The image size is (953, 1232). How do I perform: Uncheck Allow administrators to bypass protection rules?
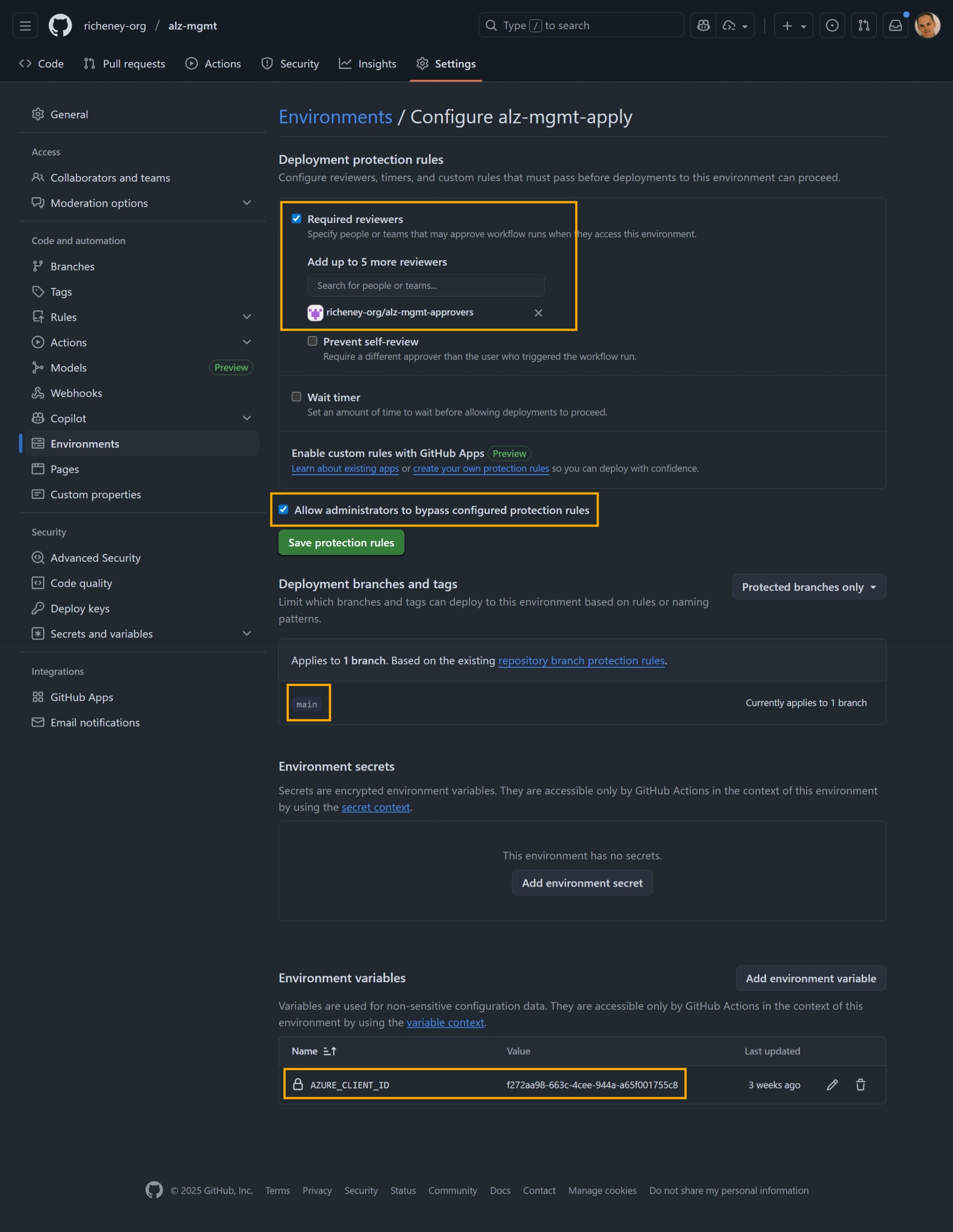click(284, 510)
